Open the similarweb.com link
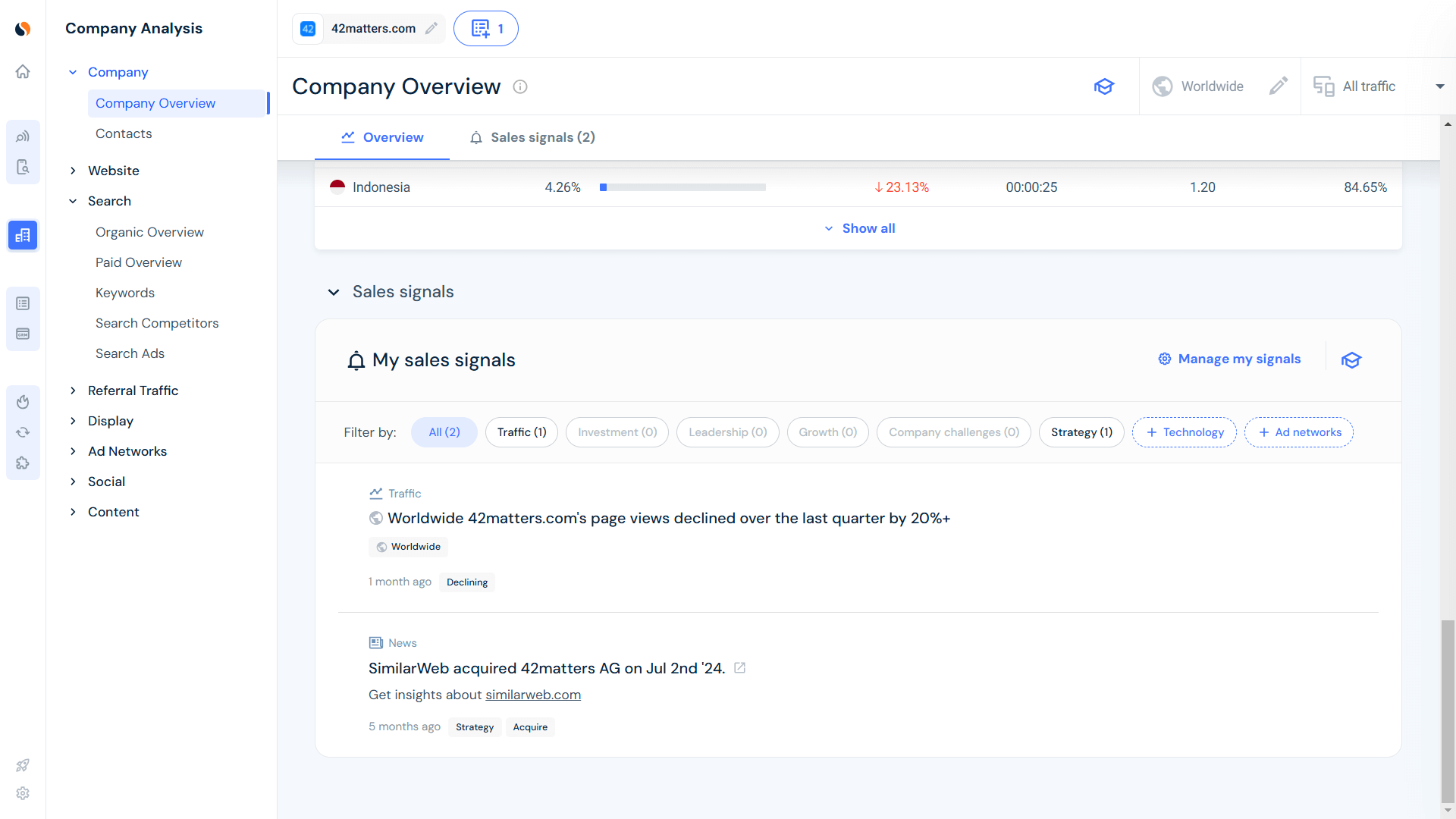Image resolution: width=1456 pixels, height=819 pixels. pos(533,695)
